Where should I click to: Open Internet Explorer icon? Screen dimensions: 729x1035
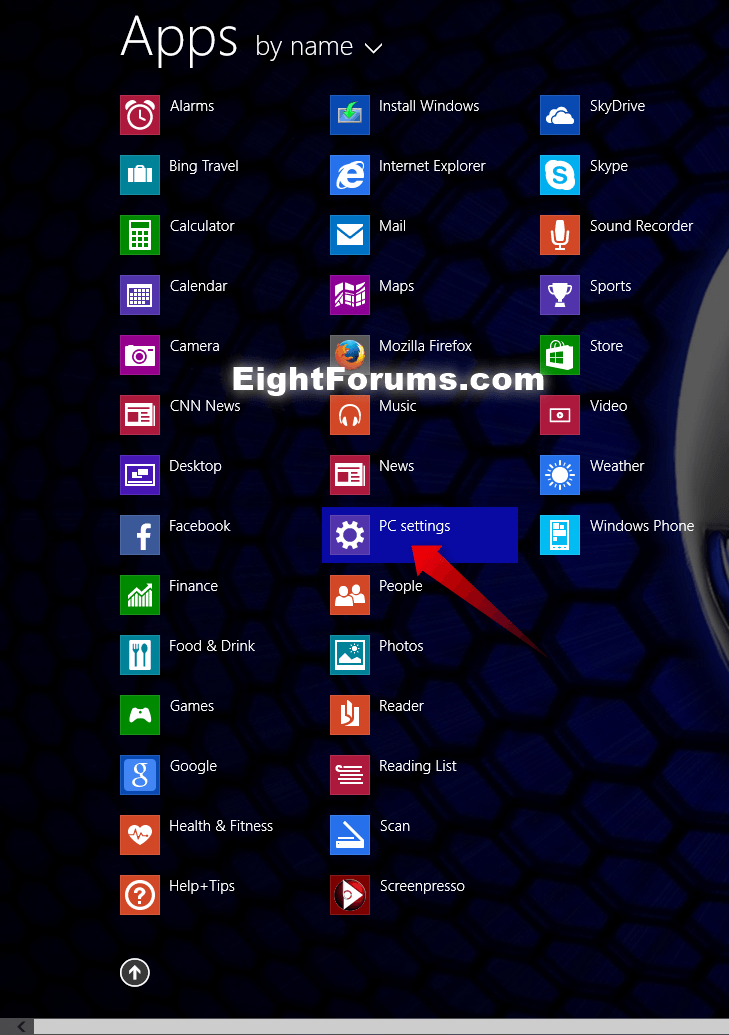349,175
